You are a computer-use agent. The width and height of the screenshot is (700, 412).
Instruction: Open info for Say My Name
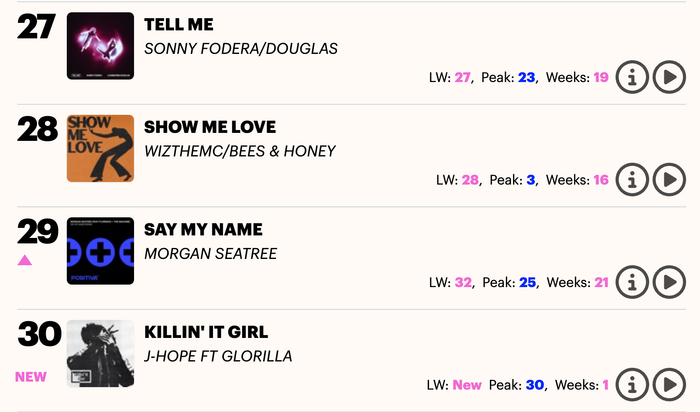632,282
